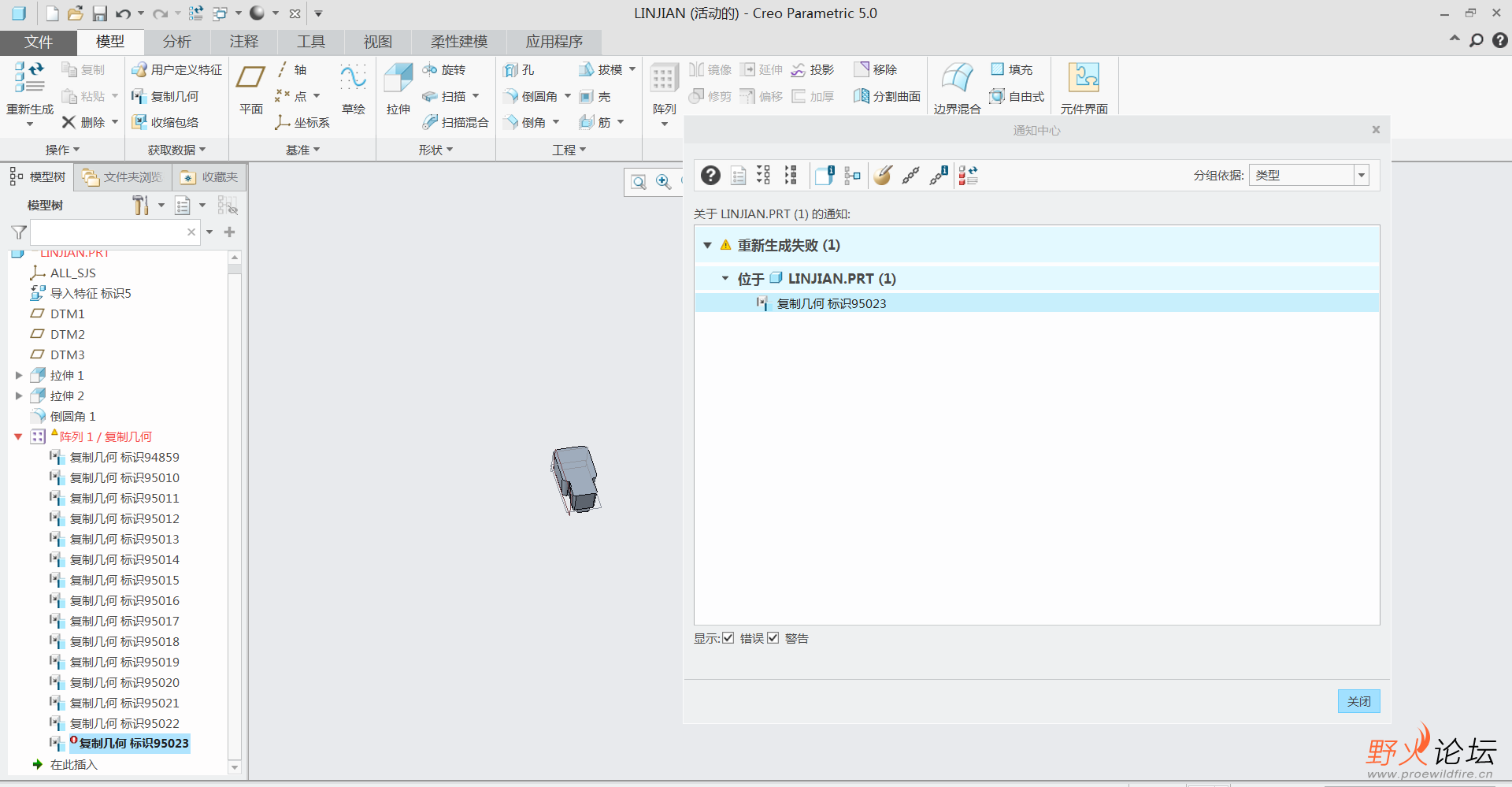
Task: Open the Sketch (草绘) tool
Action: click(354, 88)
